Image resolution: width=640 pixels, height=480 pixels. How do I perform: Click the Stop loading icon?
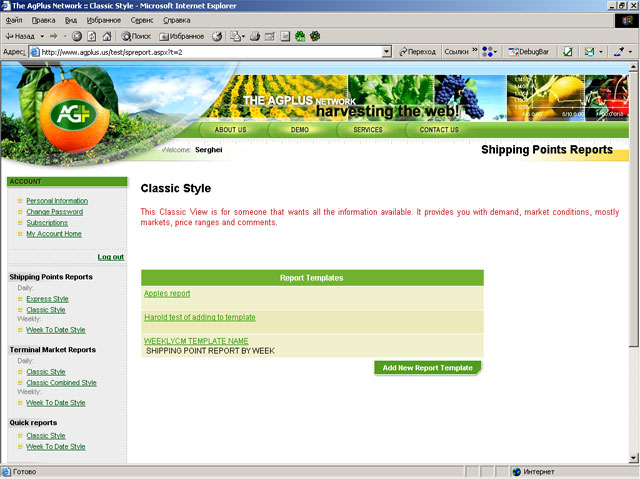click(77, 36)
